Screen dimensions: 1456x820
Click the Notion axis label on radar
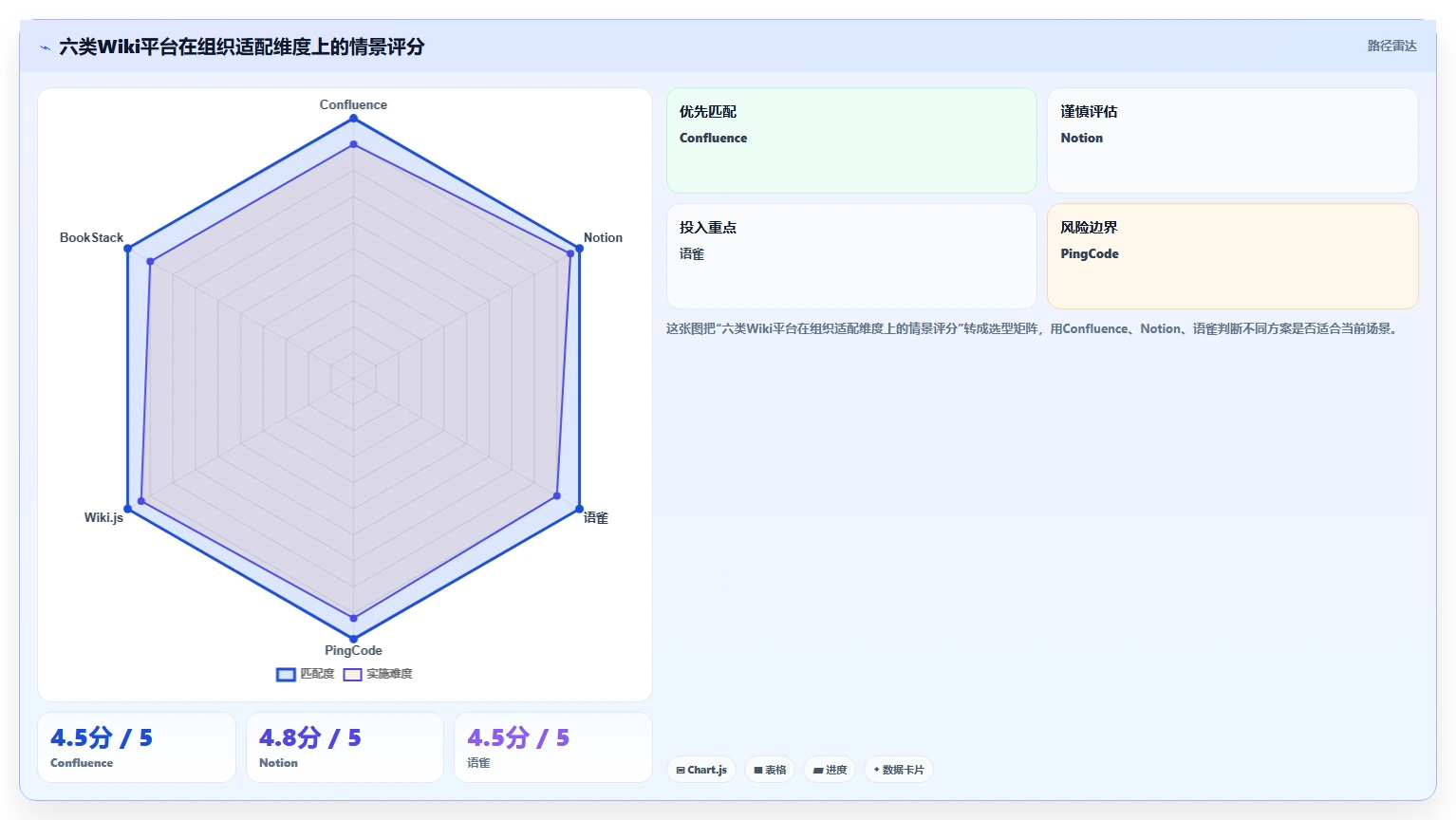point(603,237)
